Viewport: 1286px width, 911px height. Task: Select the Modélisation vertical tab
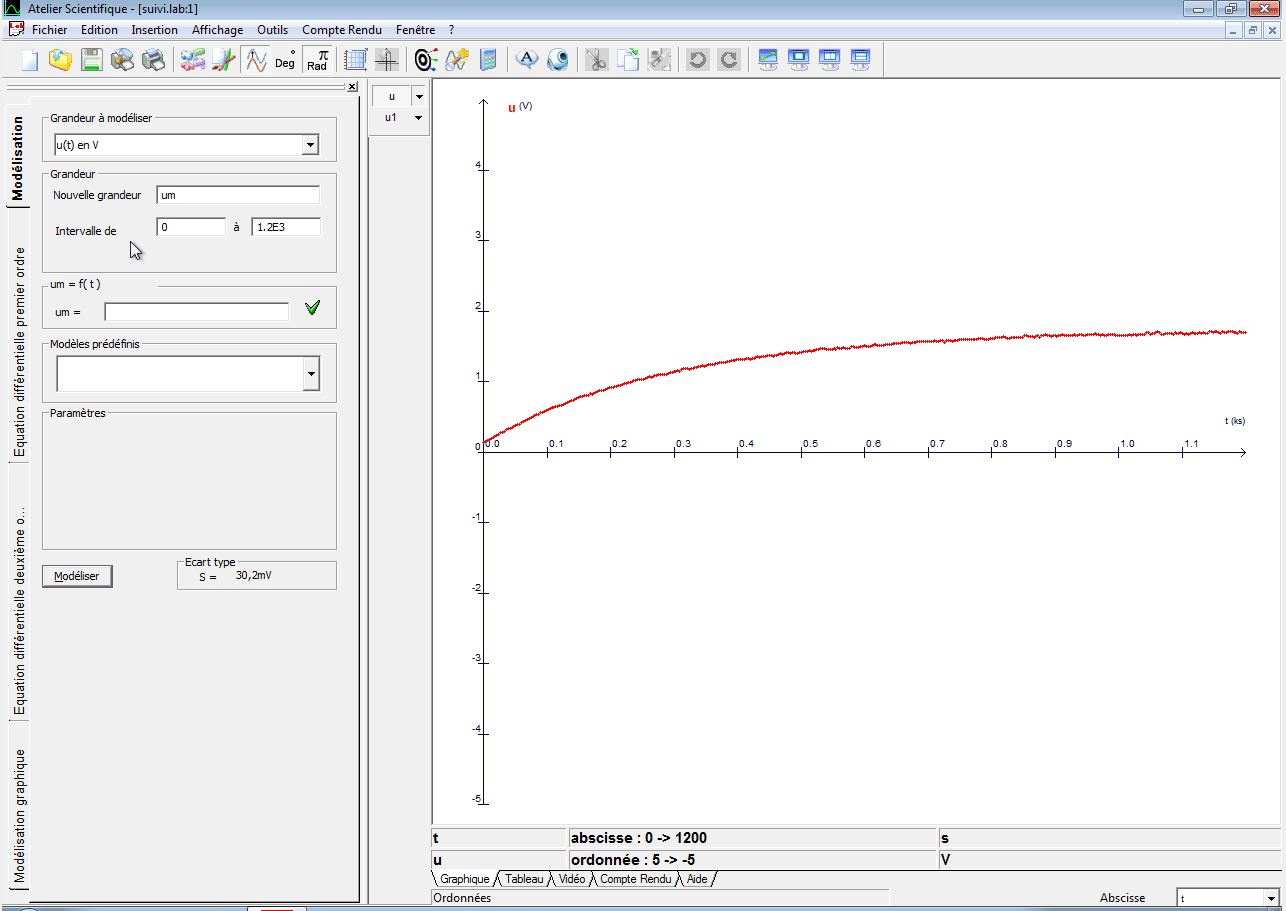[18, 158]
